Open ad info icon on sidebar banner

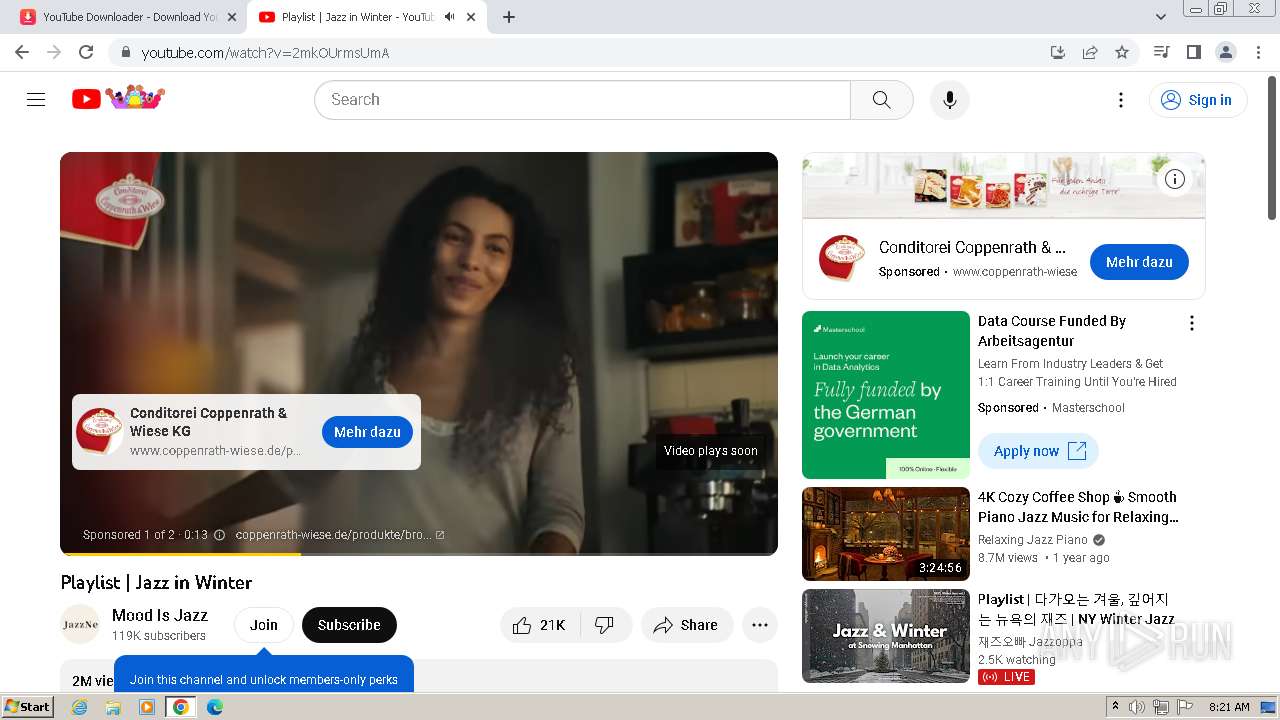pos(1175,179)
